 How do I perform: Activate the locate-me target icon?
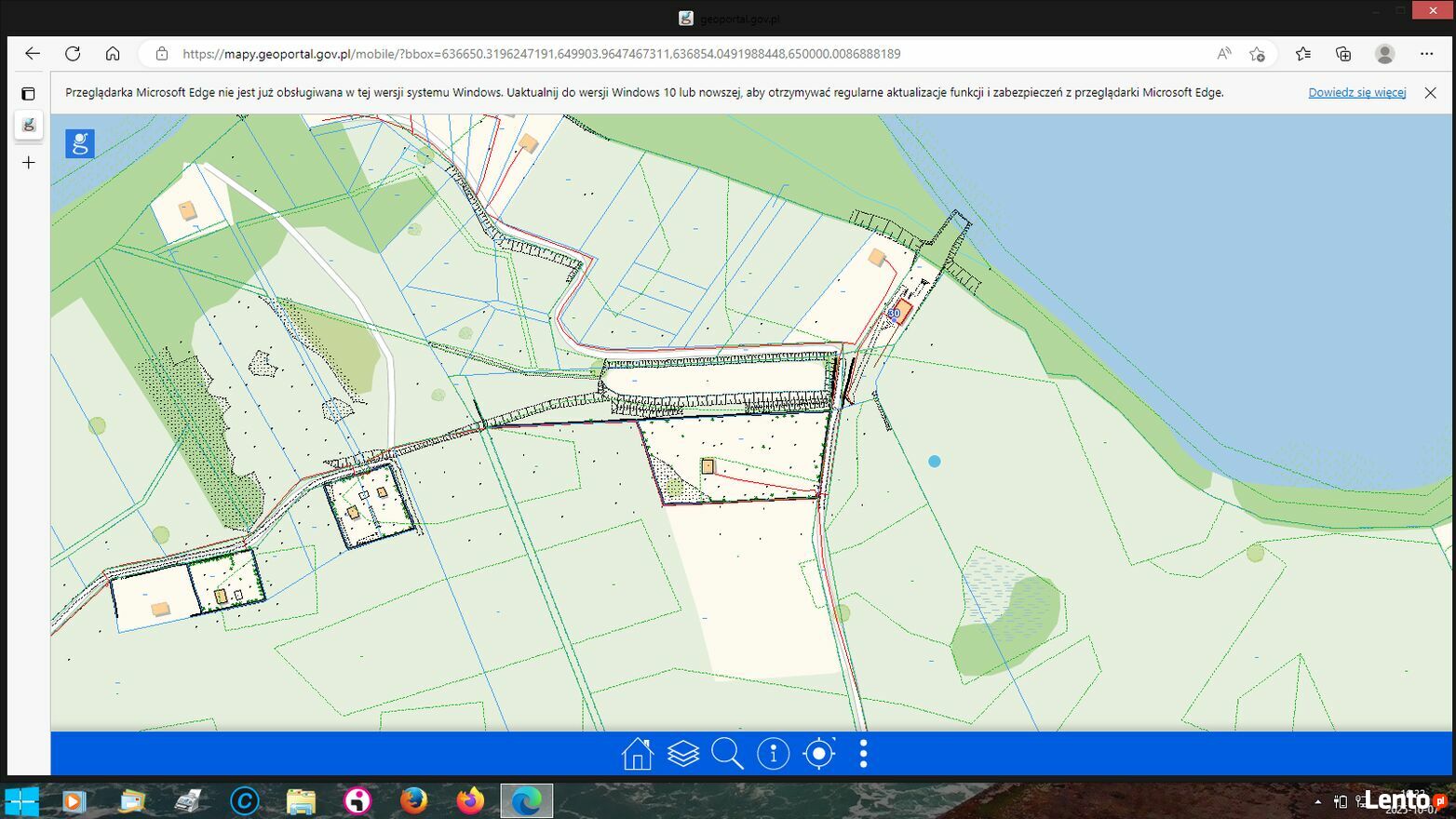point(819,753)
